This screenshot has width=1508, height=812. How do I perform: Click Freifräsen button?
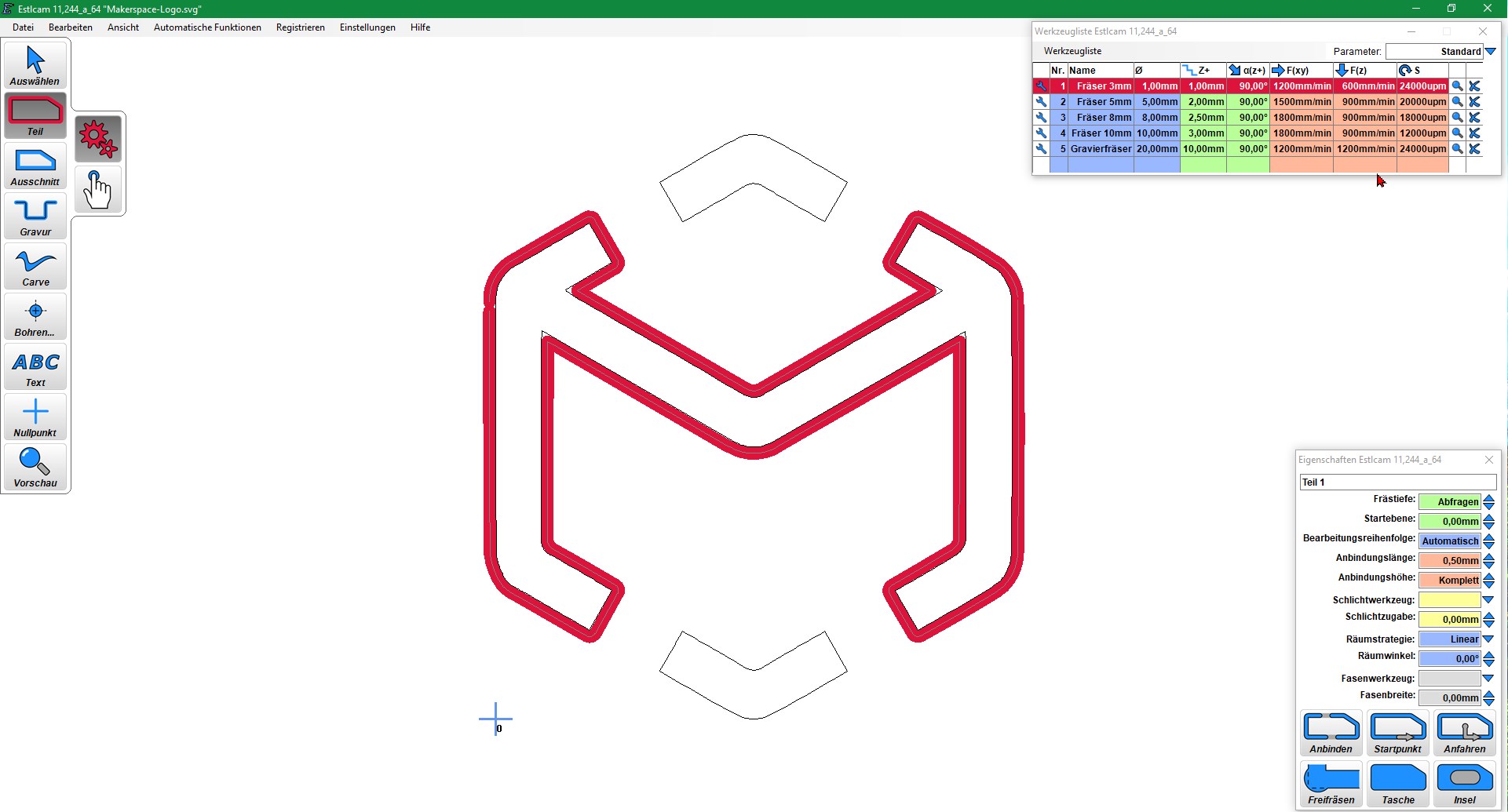[x=1331, y=785]
